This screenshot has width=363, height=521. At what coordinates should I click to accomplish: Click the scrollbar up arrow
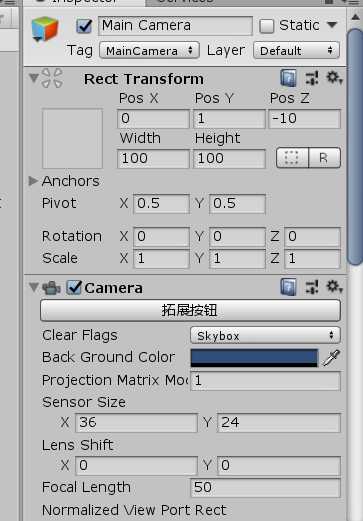coord(355,16)
